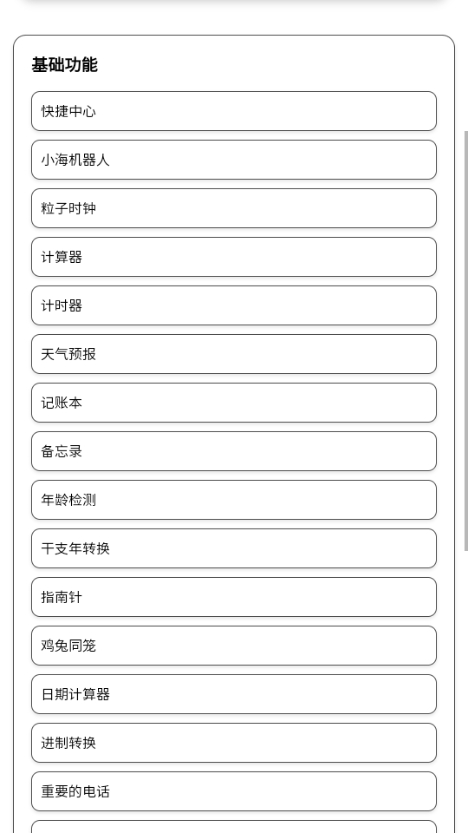
Task: Click the partially visible item below 重要的电话
Action: coord(234,827)
